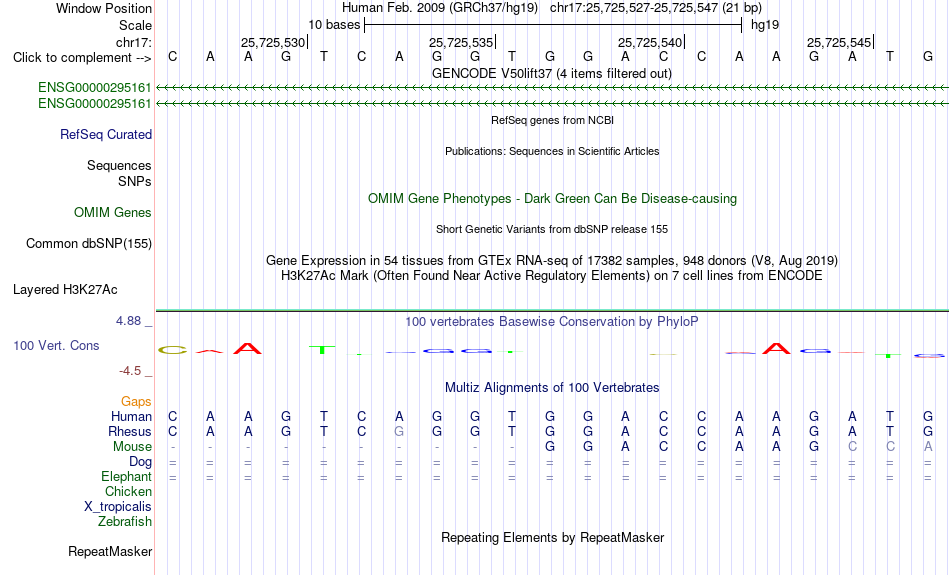Select the Sequences track label
950x575 pixels.
(119, 165)
